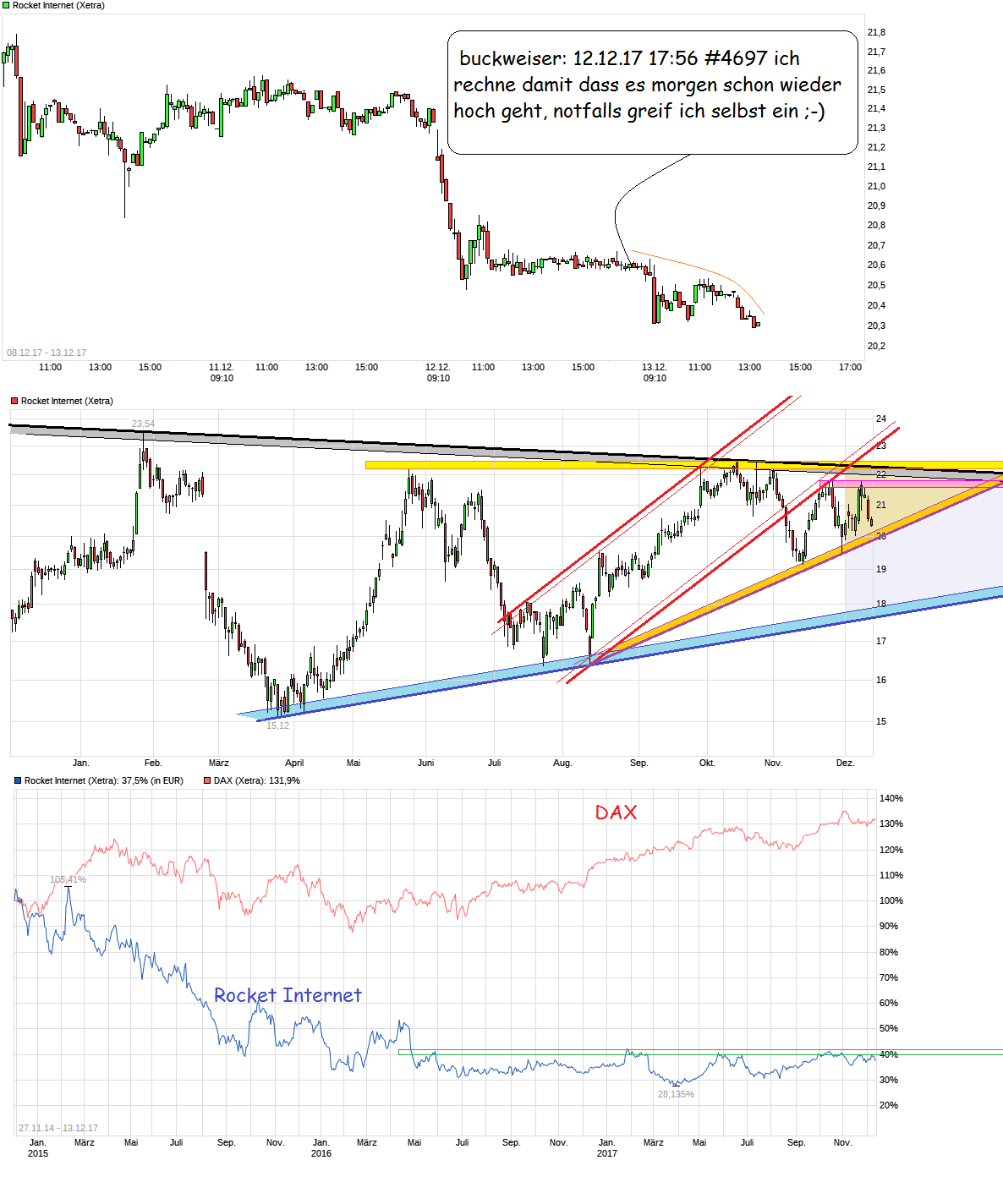The image size is (1003, 1204).
Task: Click the "20,5" price axis label
Action: (876, 285)
